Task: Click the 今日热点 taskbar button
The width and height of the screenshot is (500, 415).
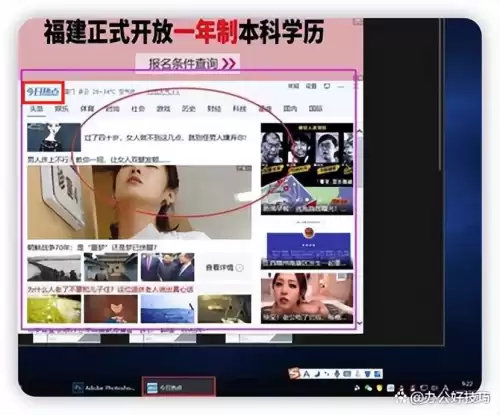Action: (179, 387)
